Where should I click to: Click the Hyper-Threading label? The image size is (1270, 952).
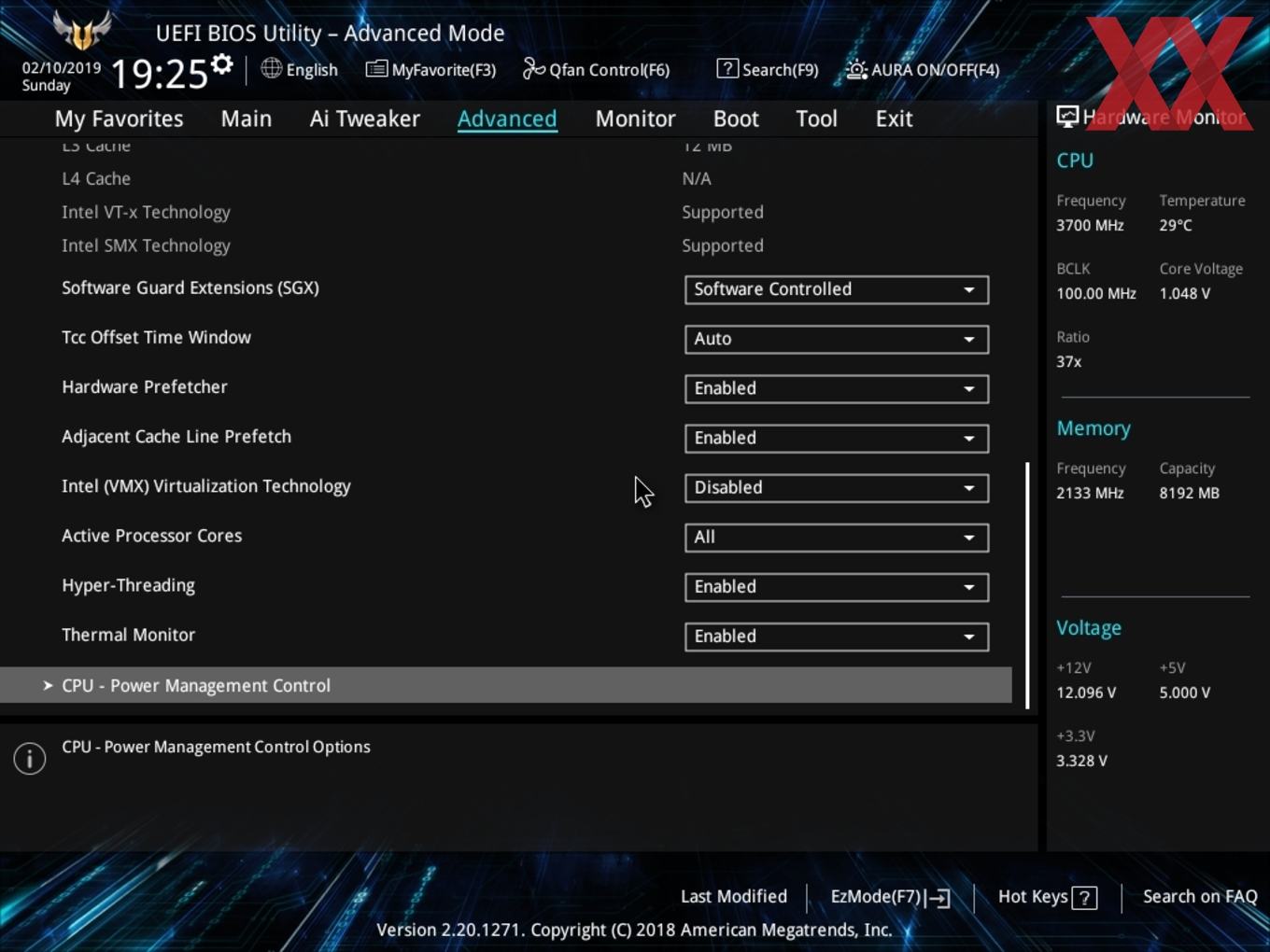[128, 585]
